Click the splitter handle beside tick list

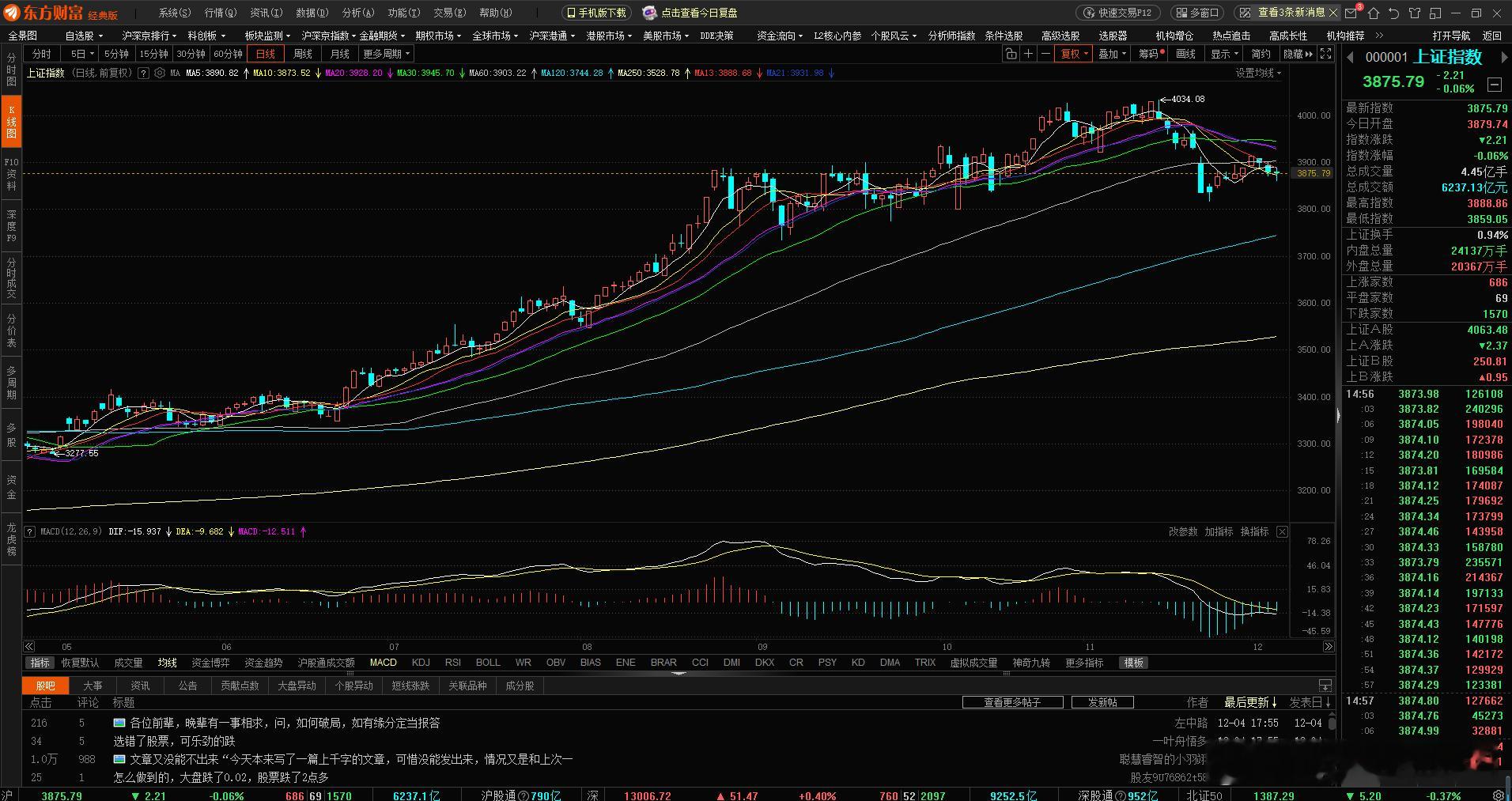1338,414
